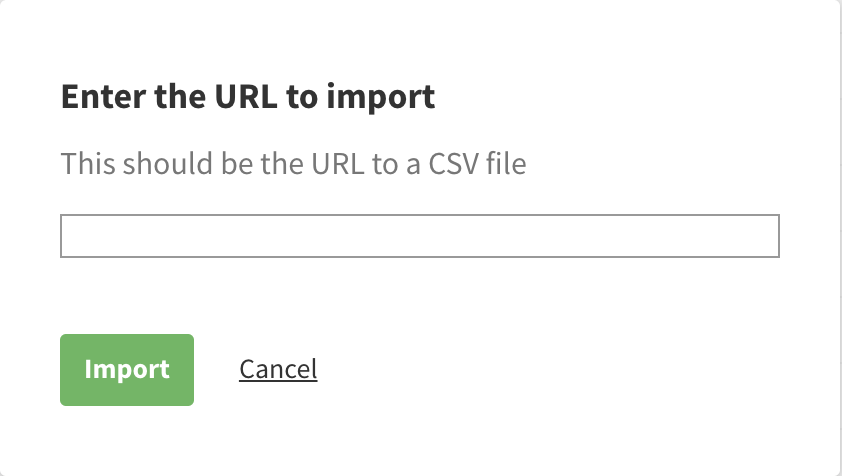The width and height of the screenshot is (842, 476).
Task: Dismiss the dialog using Cancel
Action: tap(278, 370)
